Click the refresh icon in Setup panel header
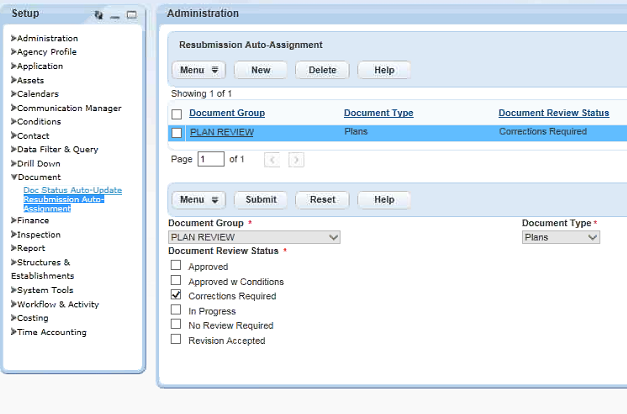627x414 pixels. (98, 15)
